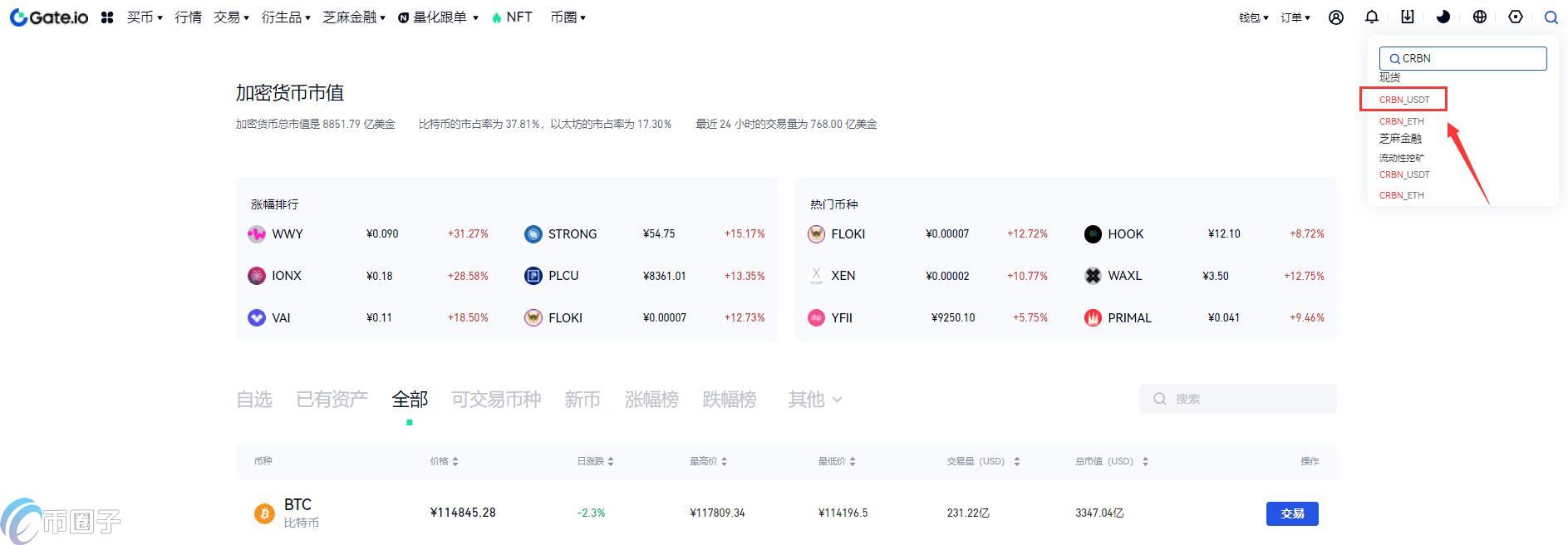Image resolution: width=1568 pixels, height=545 pixels.
Task: Sort by 日涨跌 column arrows
Action: pyautogui.click(x=611, y=462)
